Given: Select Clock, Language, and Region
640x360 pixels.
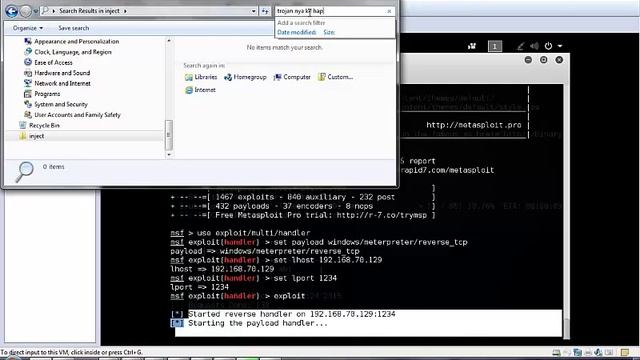Looking at the screenshot, I should click(x=73, y=52).
